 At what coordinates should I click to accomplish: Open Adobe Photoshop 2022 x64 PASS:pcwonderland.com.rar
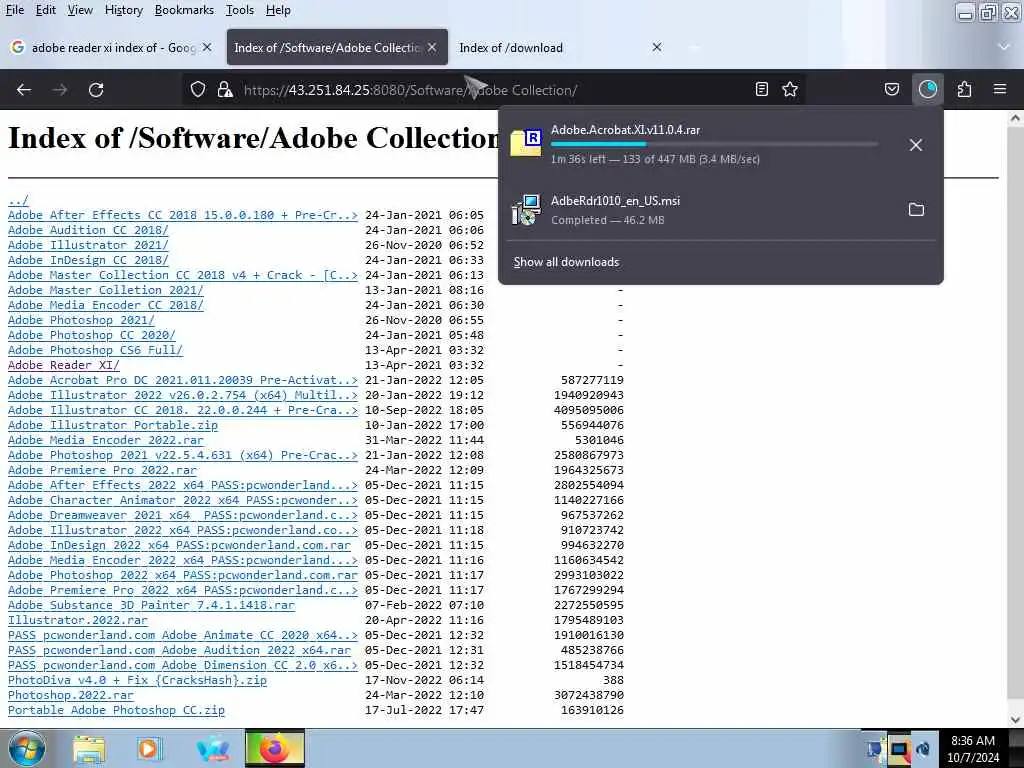pos(183,575)
